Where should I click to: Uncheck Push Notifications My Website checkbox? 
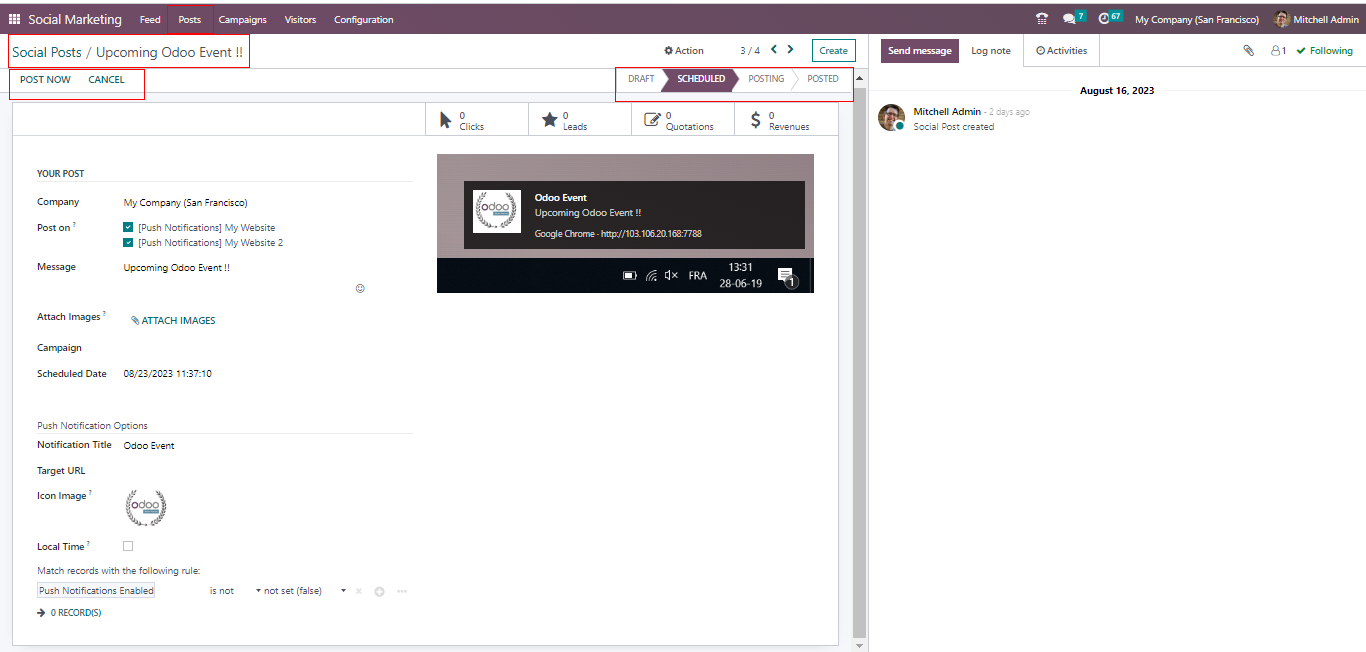[x=128, y=227]
